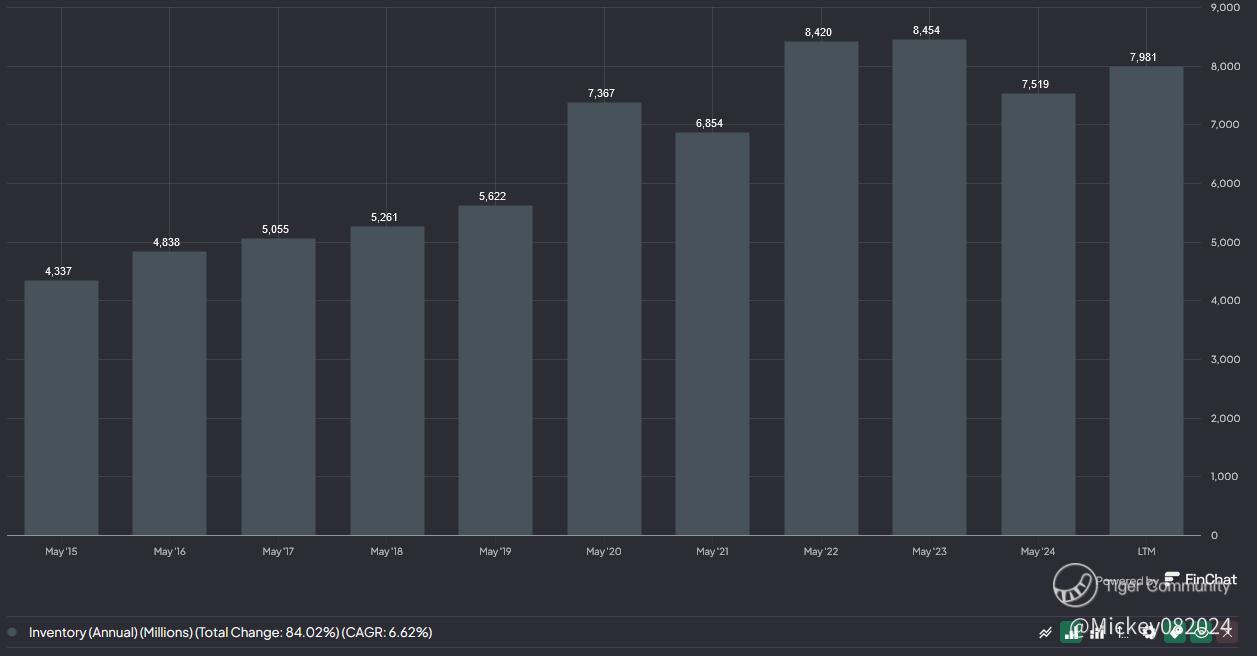Select the green bar chart type icon
Screen dimensions: 1257x656
(1071, 633)
